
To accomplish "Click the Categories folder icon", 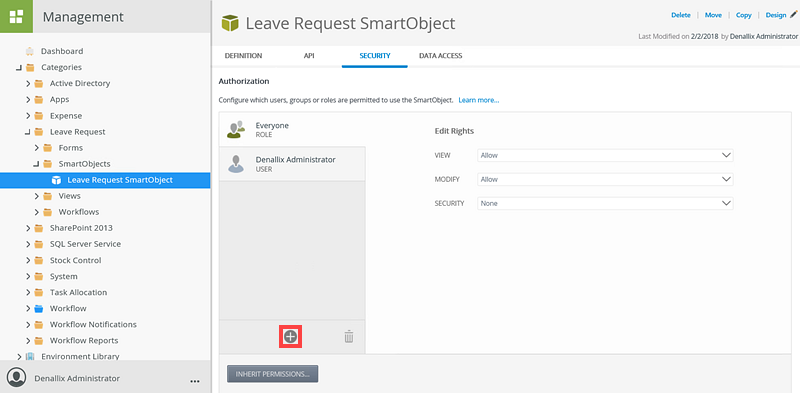I will click(30, 67).
